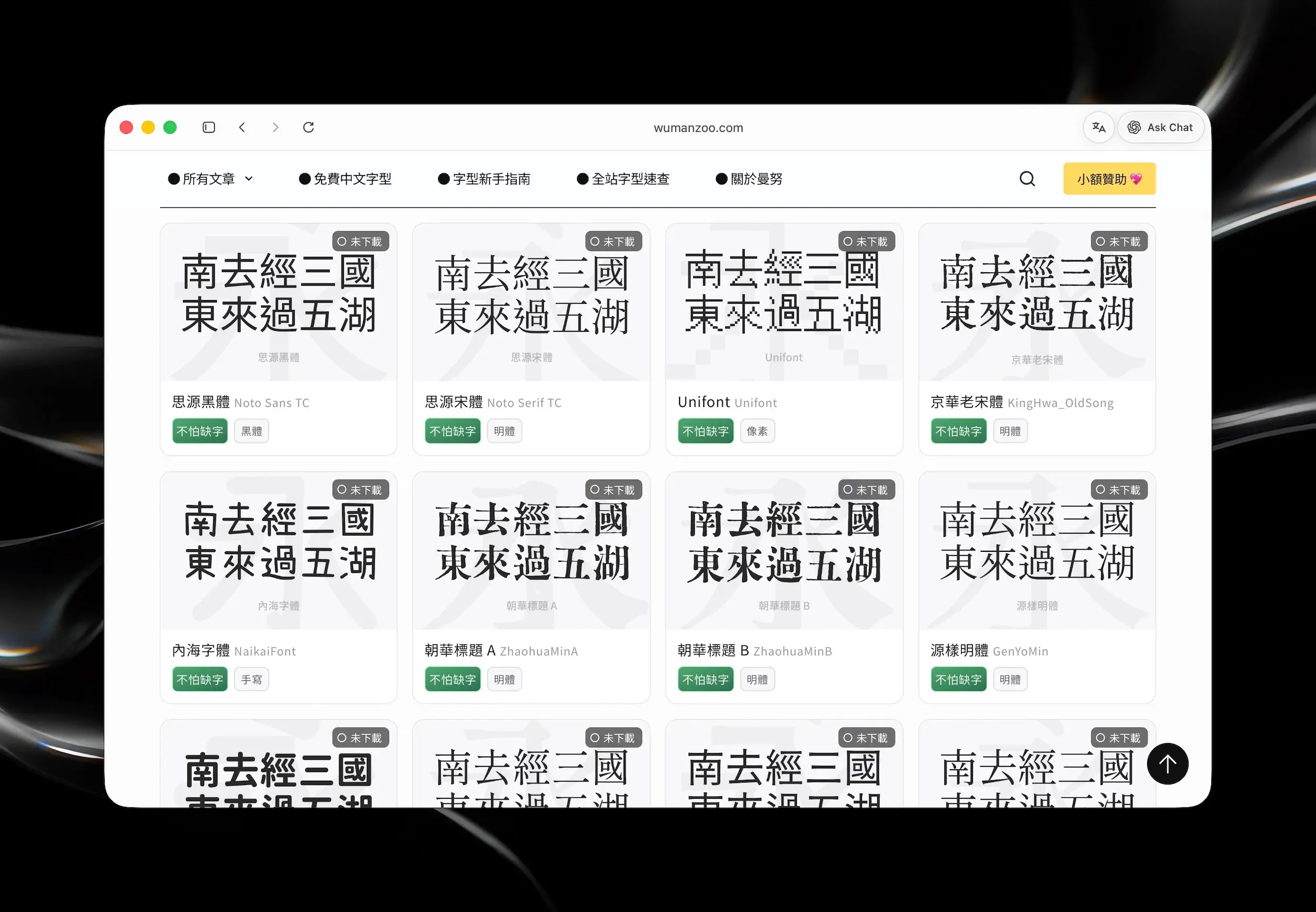
Task: Click the 明體 tag on 朝華標題 B card
Action: [757, 679]
